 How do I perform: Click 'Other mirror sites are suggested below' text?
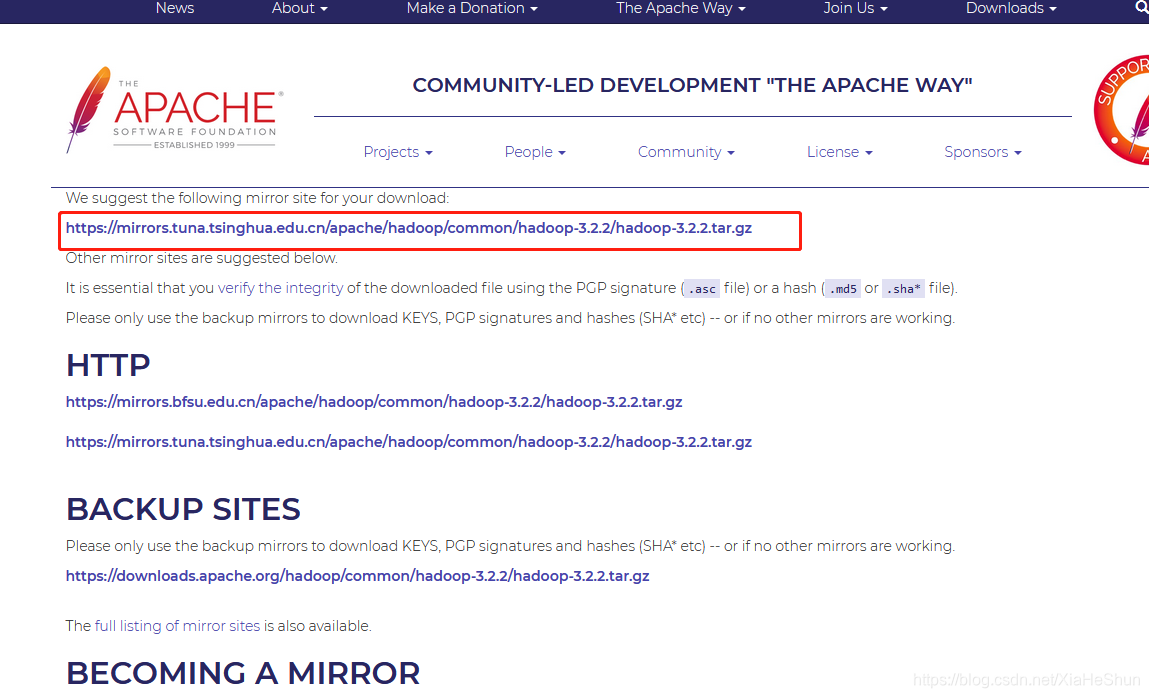[202, 258]
